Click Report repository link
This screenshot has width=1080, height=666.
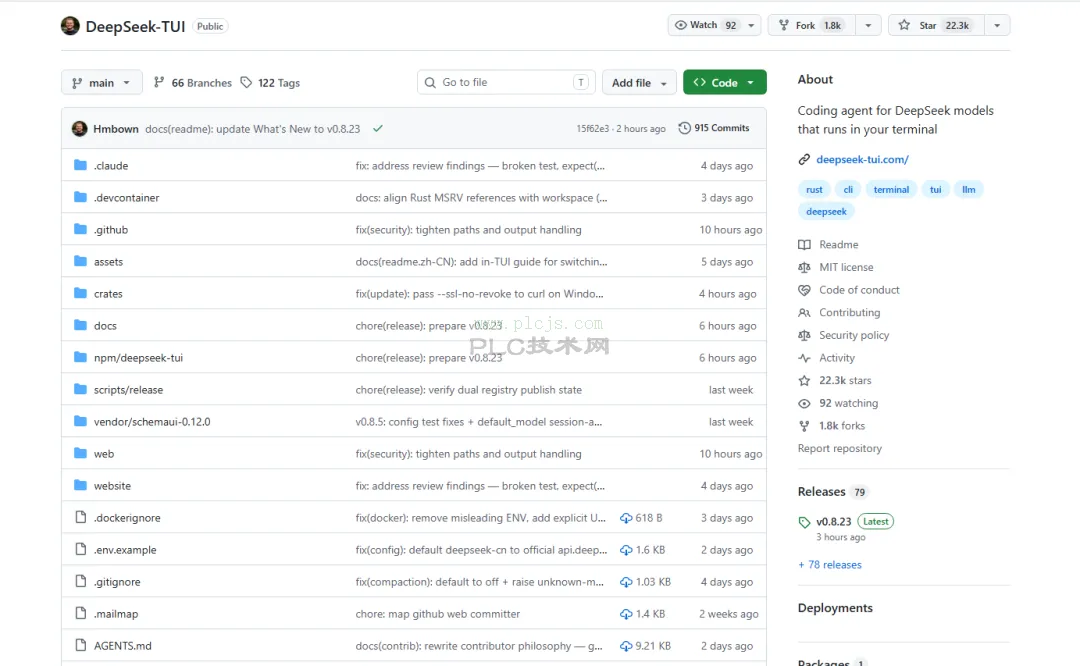[840, 448]
